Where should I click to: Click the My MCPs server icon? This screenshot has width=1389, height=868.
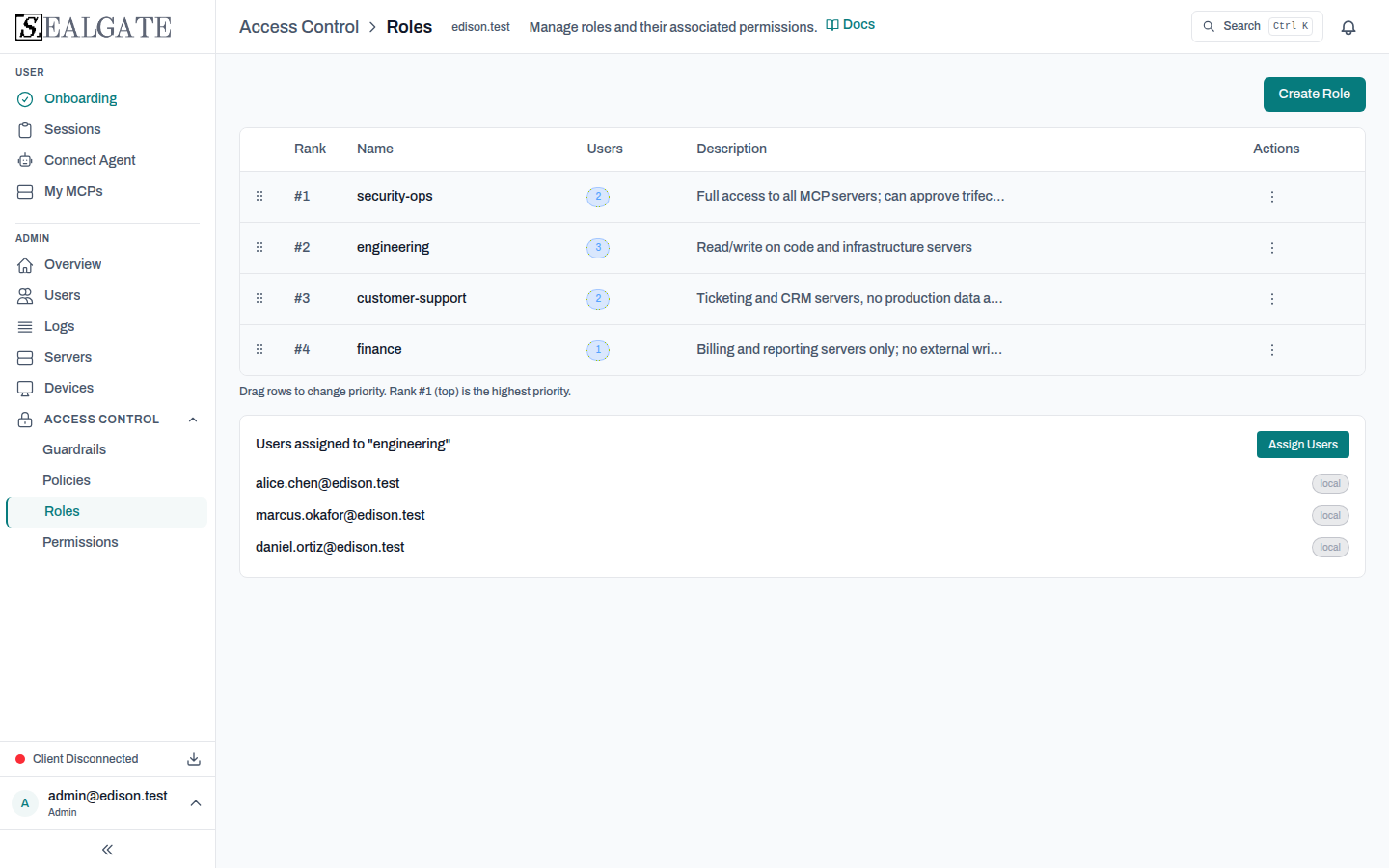click(25, 192)
